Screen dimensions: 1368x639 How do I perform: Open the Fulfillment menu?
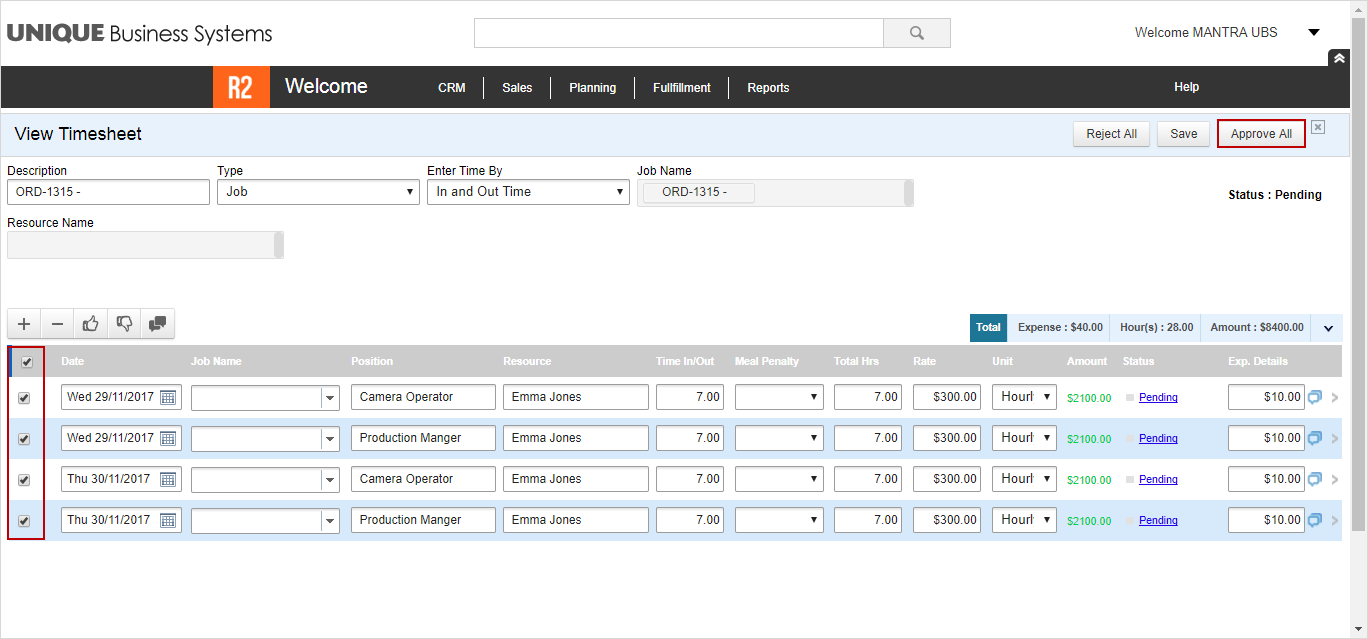pyautogui.click(x=681, y=87)
